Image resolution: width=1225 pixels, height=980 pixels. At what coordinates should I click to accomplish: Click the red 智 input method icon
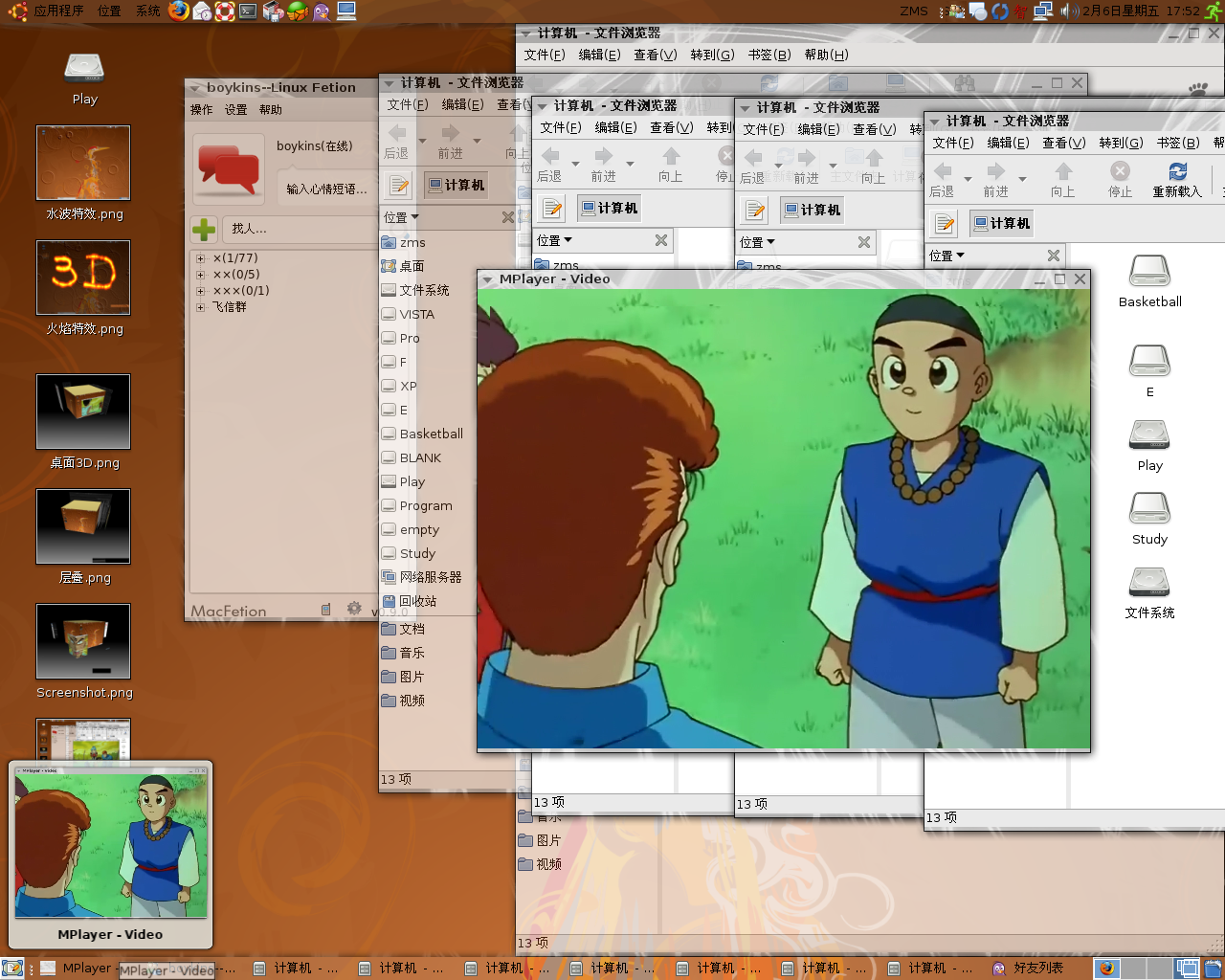[x=1021, y=11]
